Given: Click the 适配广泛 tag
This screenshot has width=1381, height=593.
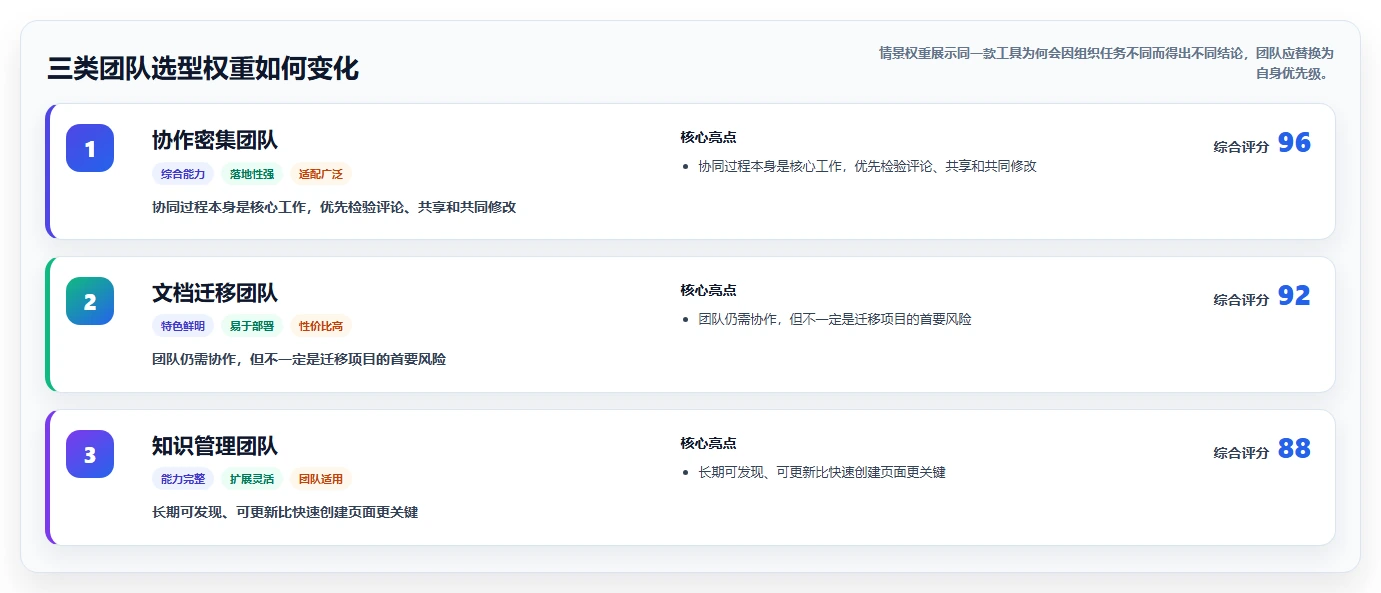Looking at the screenshot, I should pyautogui.click(x=321, y=174).
